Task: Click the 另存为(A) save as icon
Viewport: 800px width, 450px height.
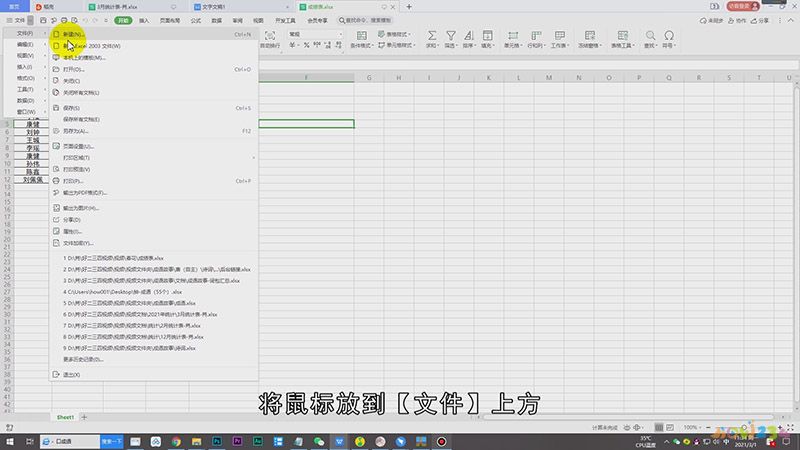Action: [56, 131]
